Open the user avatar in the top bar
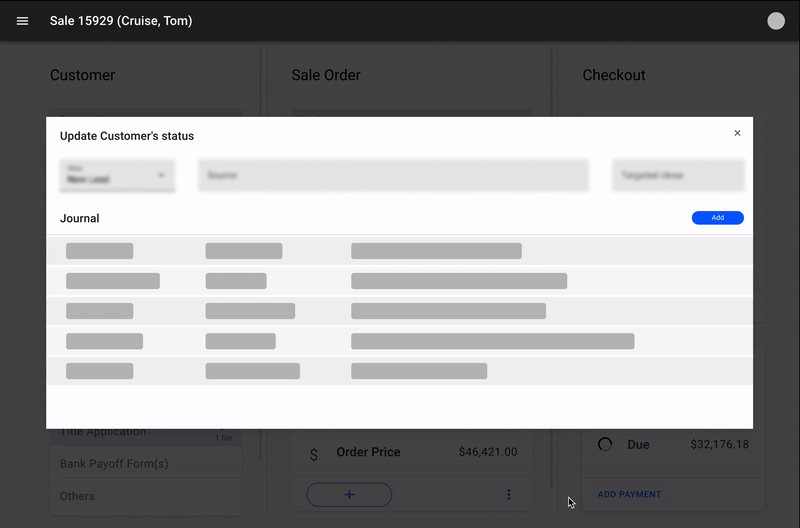 [x=776, y=21]
